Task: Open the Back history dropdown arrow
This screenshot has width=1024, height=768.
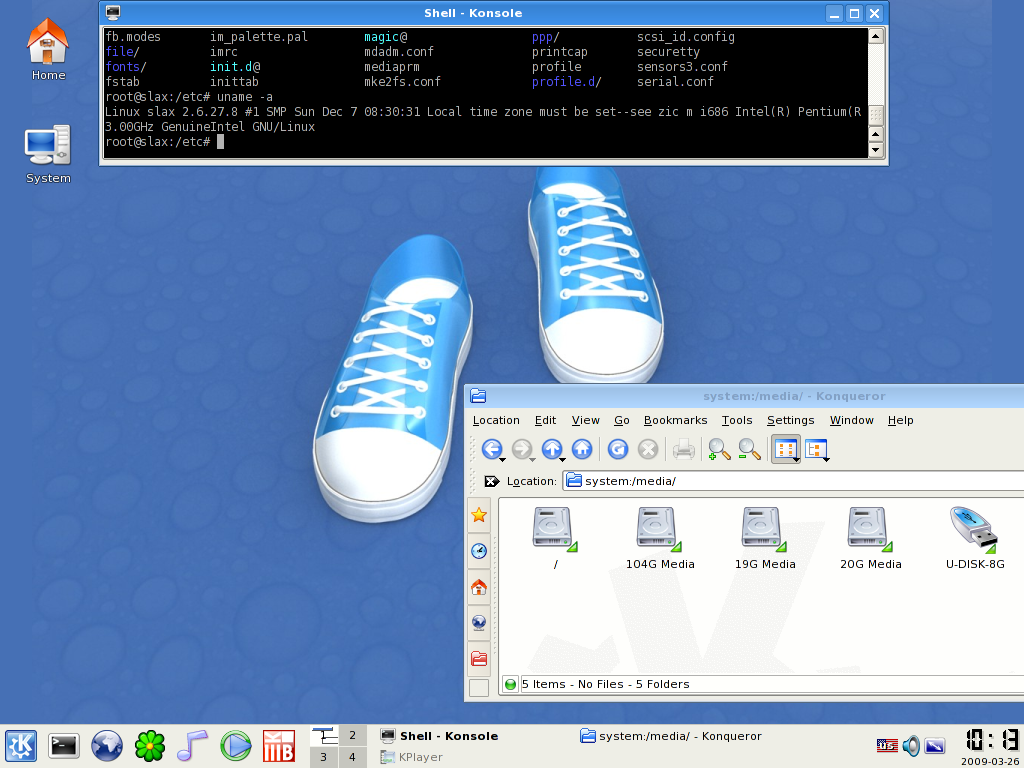Action: click(x=502, y=460)
